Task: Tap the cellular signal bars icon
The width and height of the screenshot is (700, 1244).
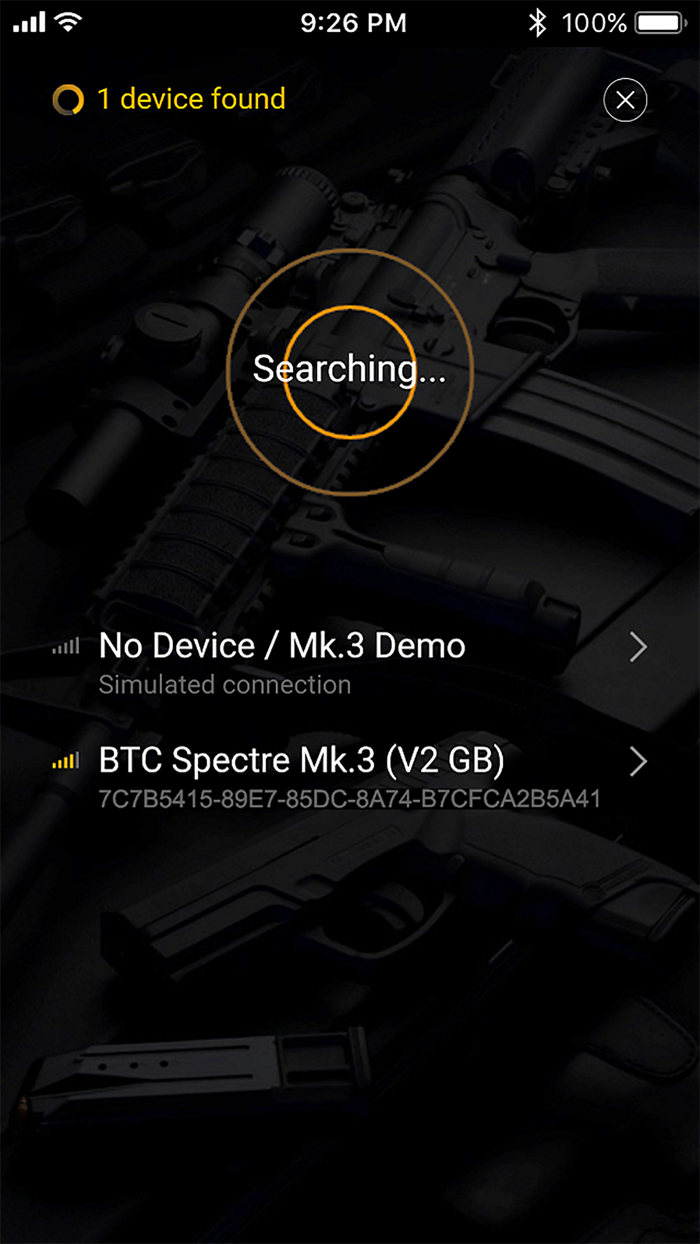Action: pos(29,22)
